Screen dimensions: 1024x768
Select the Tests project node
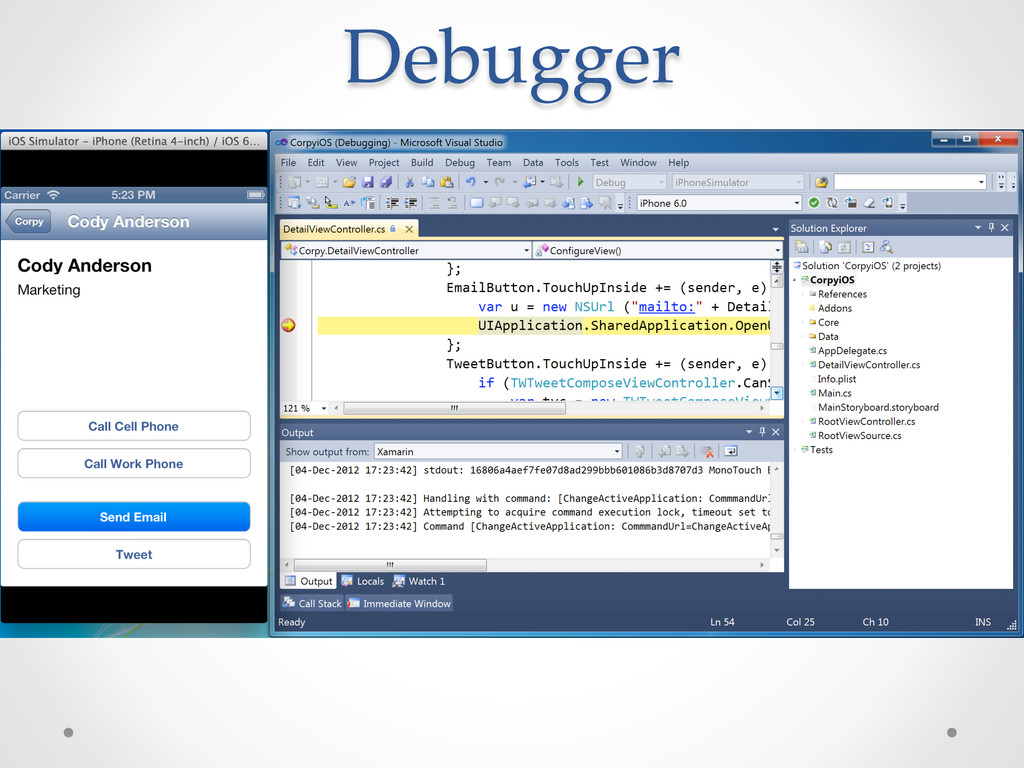[x=821, y=450]
